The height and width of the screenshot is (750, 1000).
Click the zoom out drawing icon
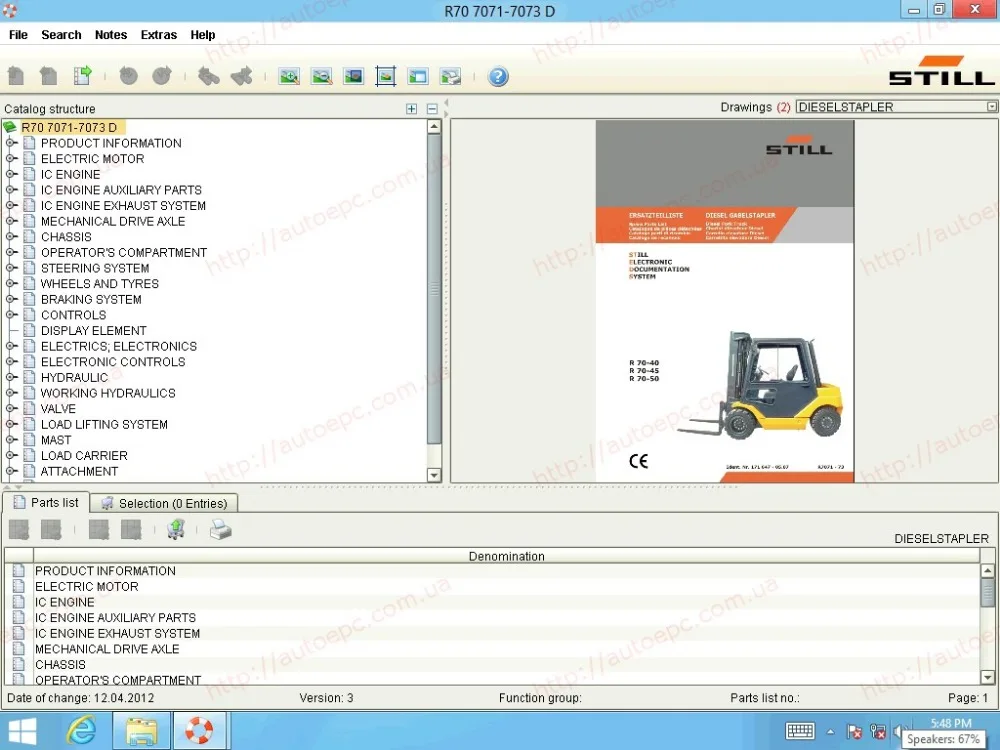pyautogui.click(x=321, y=76)
